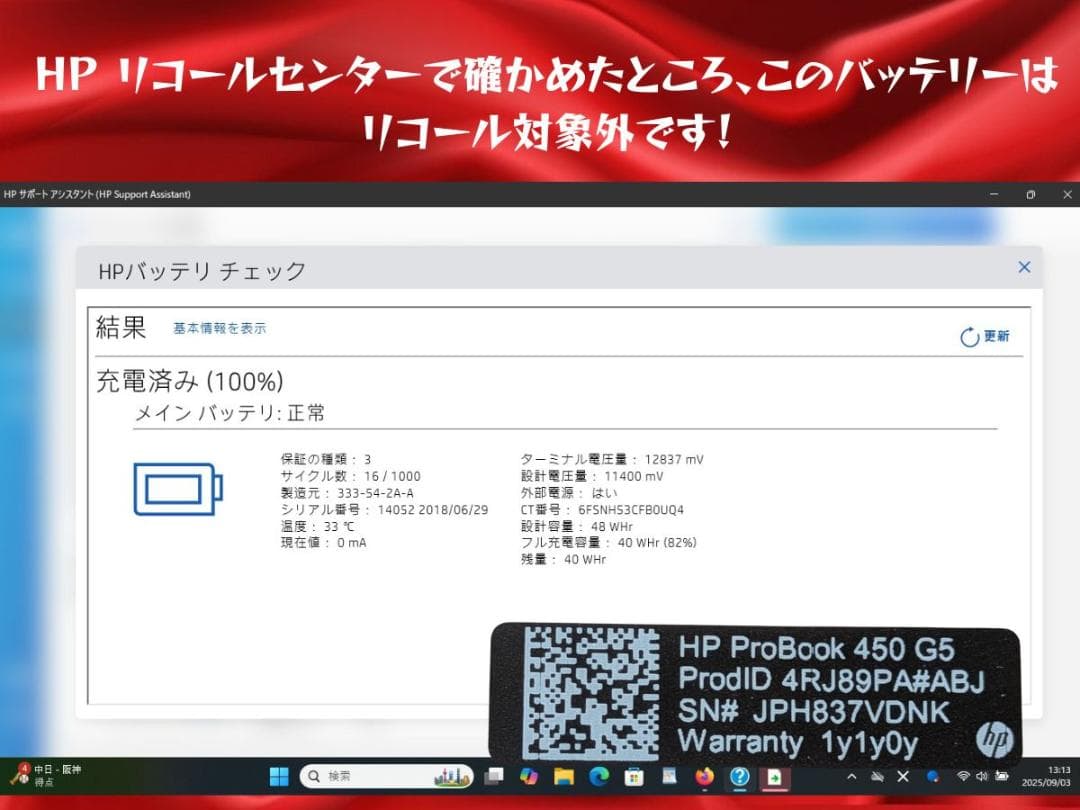Open Wi-Fi network settings from tray
The width and height of the screenshot is (1080, 810).
963,775
